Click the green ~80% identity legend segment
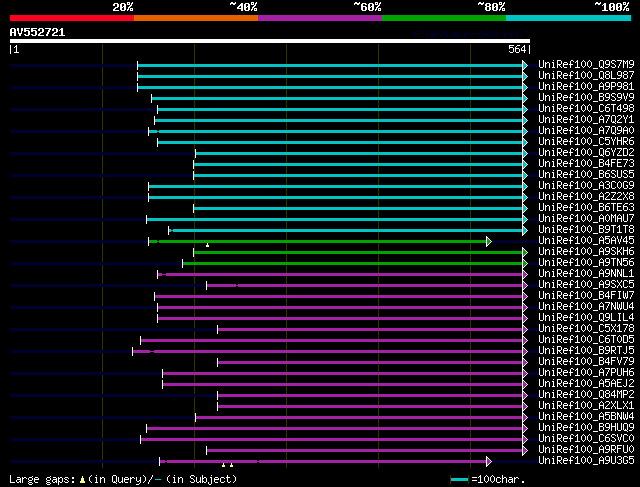 444,18
